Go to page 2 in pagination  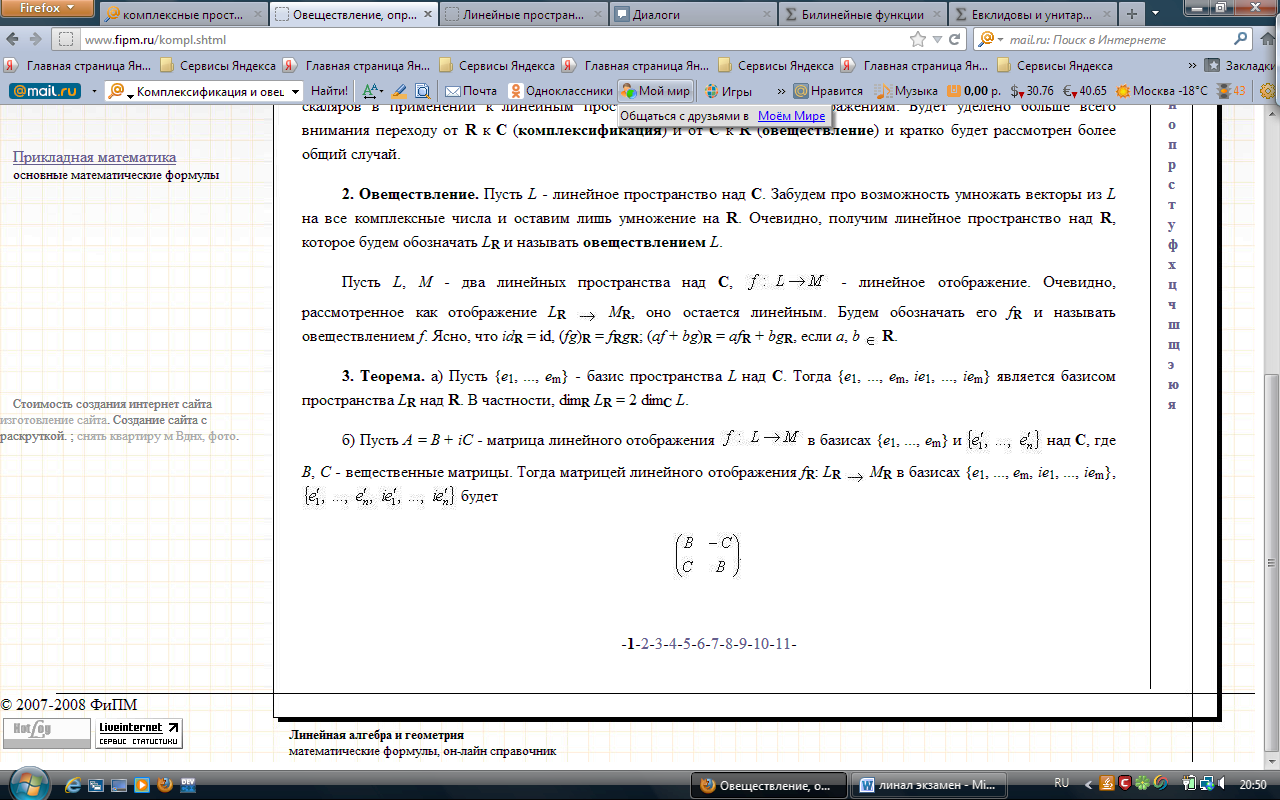tap(645, 643)
